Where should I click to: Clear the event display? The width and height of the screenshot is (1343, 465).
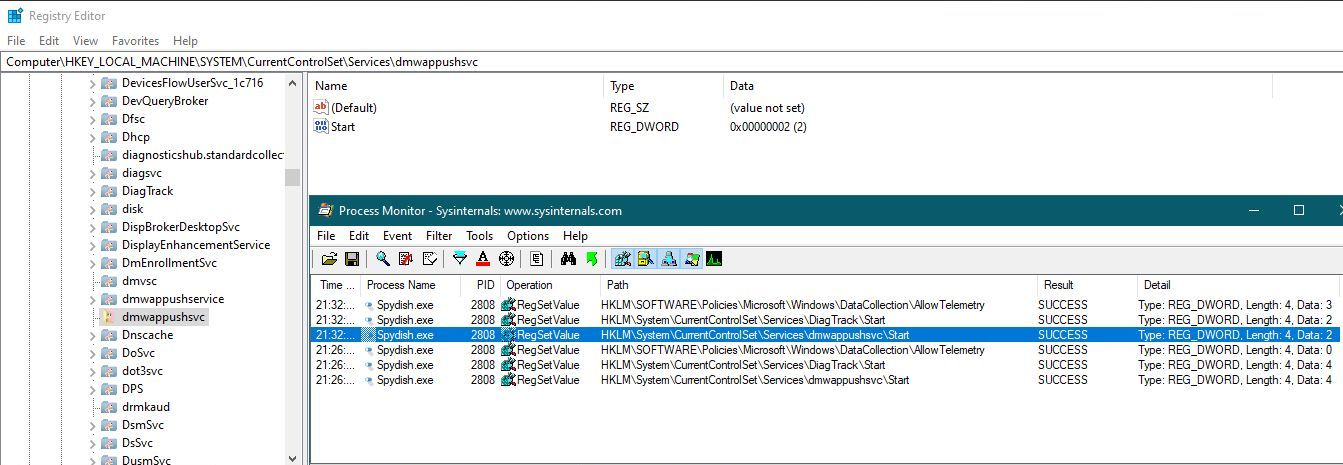431,259
